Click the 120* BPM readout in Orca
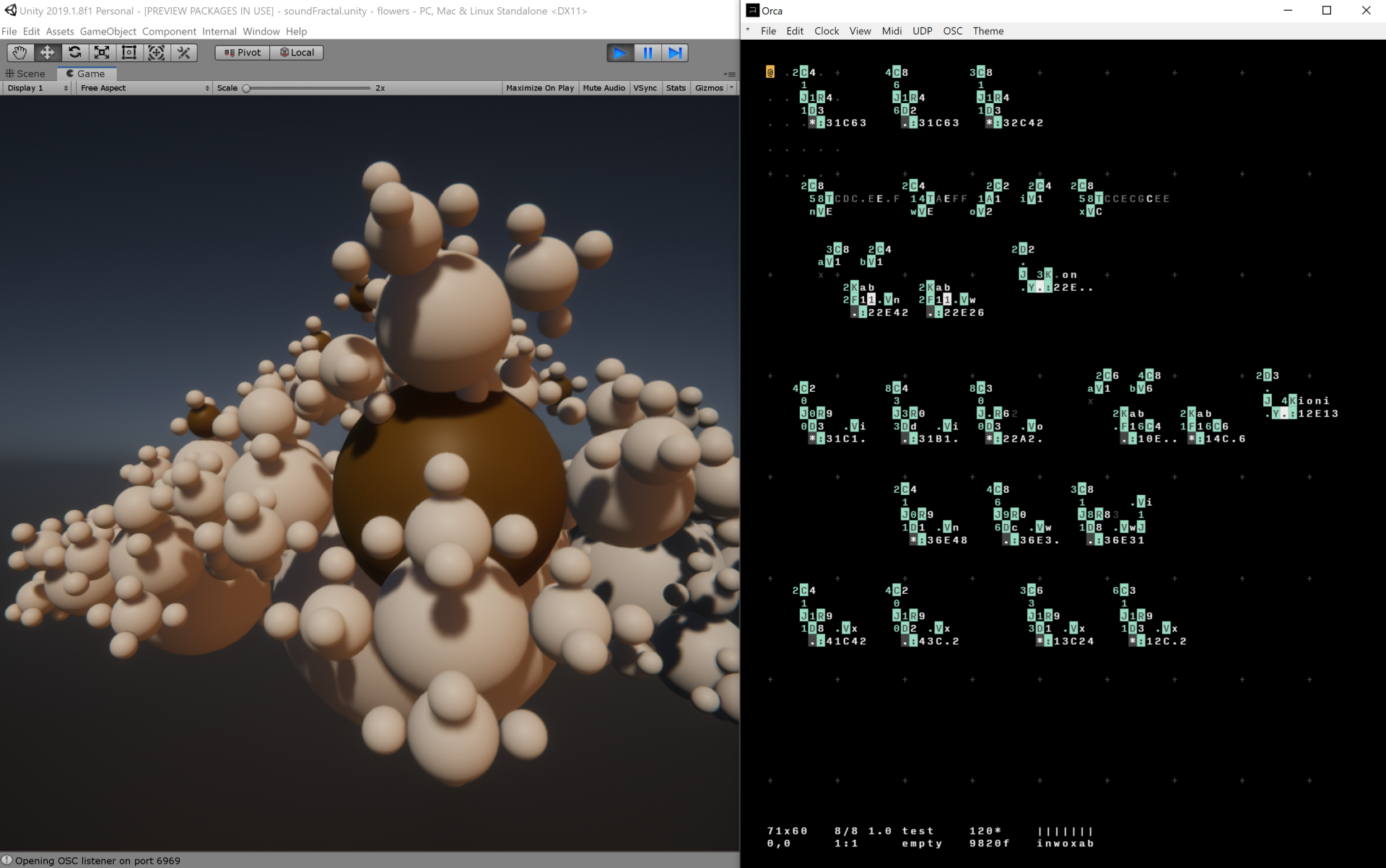 985,831
